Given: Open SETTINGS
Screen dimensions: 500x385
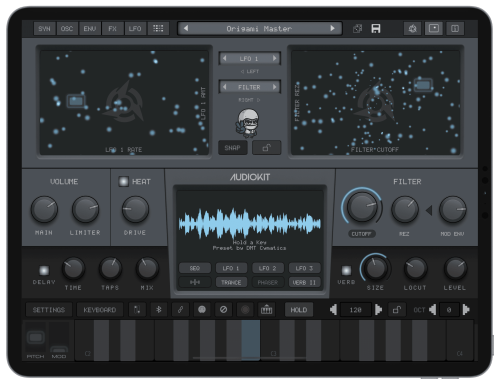Looking at the screenshot, I should (x=49, y=310).
